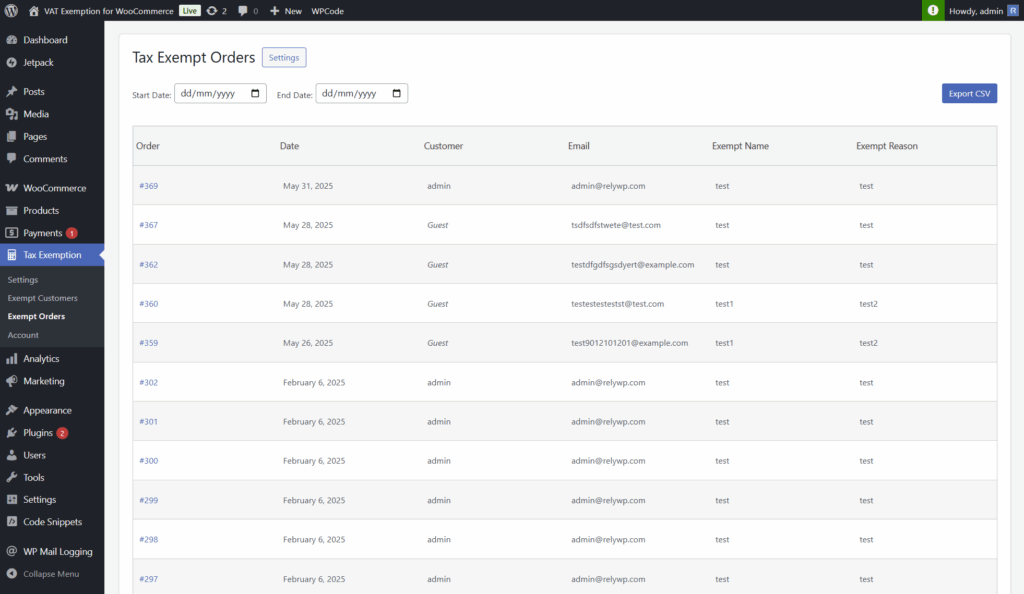Open order #359 link
1024x594 pixels.
(148, 343)
